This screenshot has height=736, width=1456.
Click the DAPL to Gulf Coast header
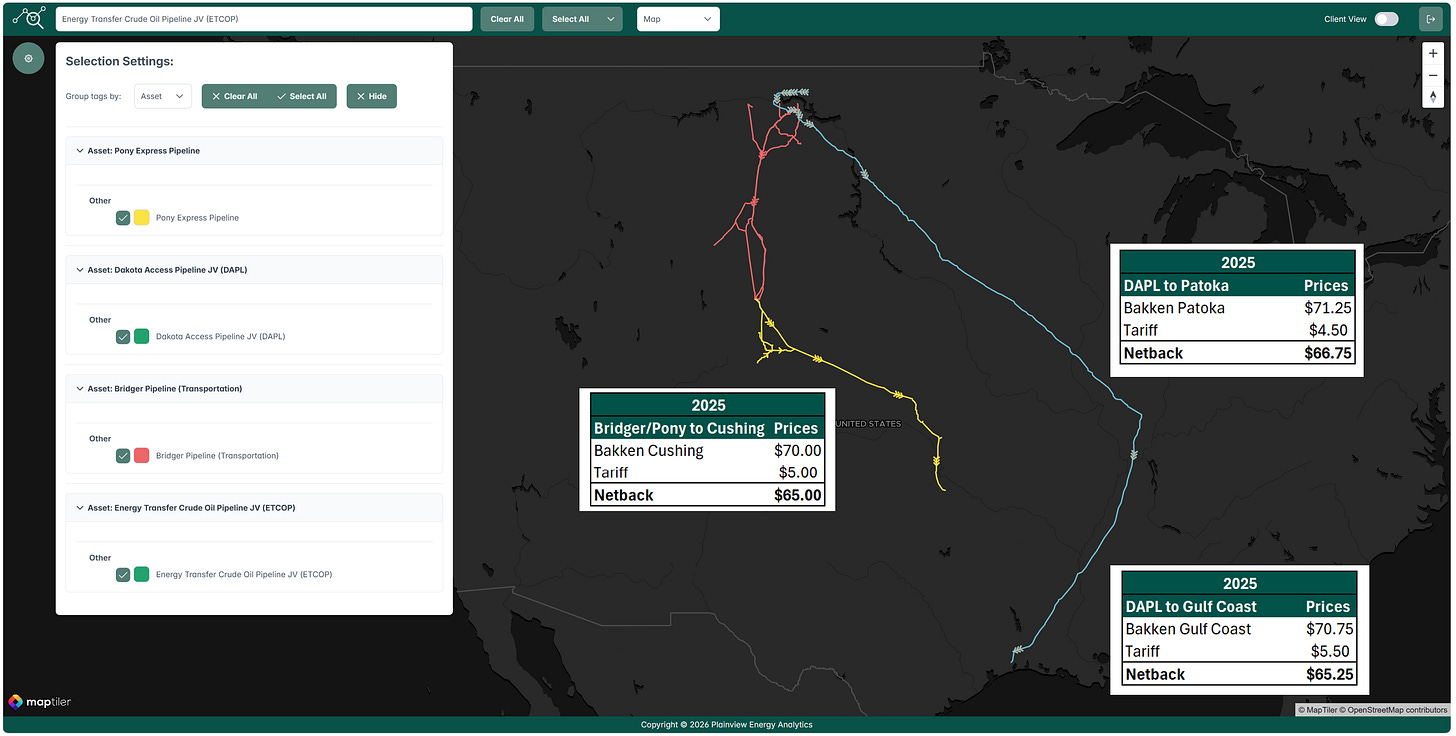coord(1191,606)
